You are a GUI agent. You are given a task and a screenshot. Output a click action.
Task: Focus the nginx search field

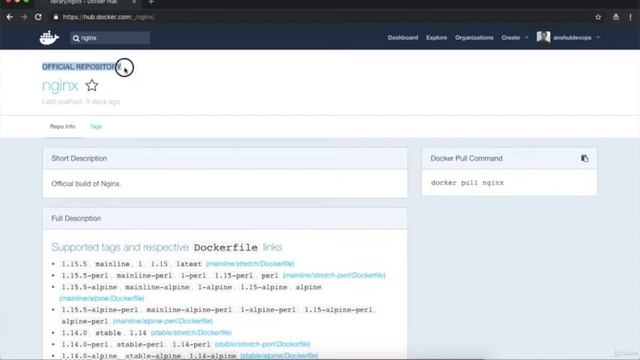(x=110, y=38)
